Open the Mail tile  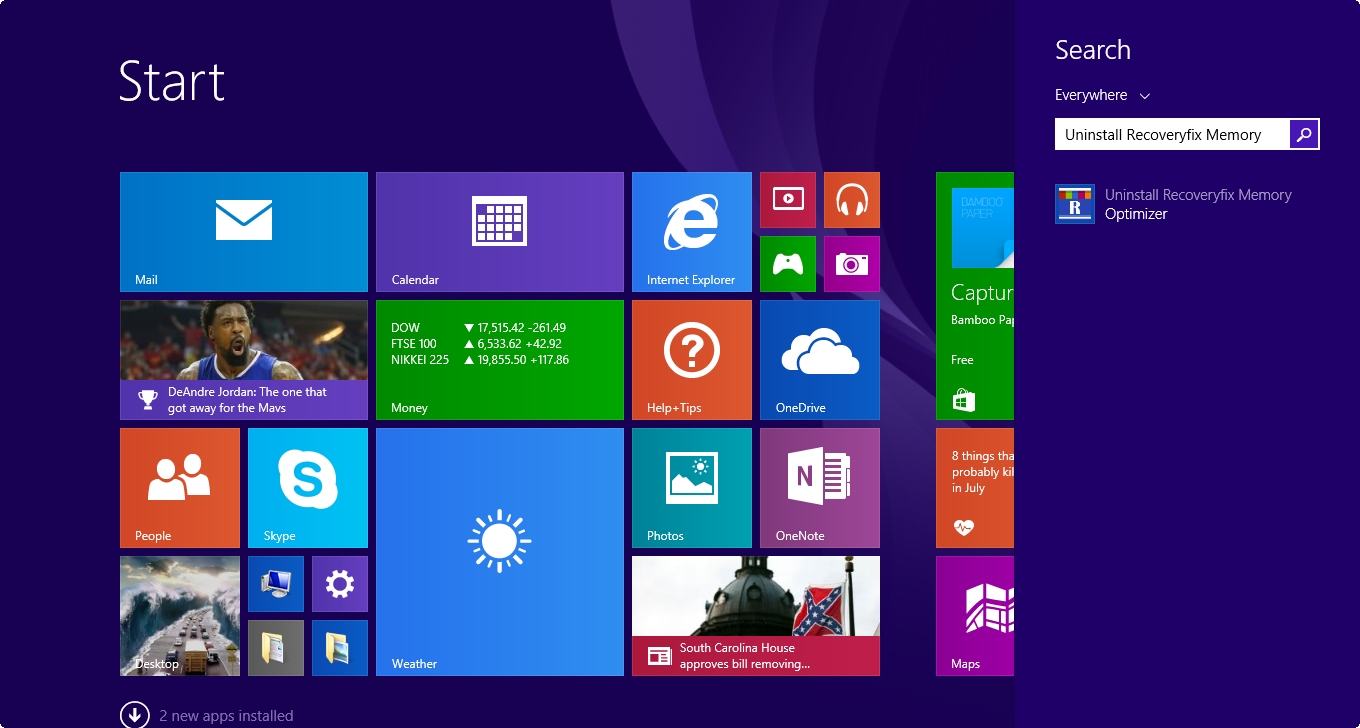244,232
